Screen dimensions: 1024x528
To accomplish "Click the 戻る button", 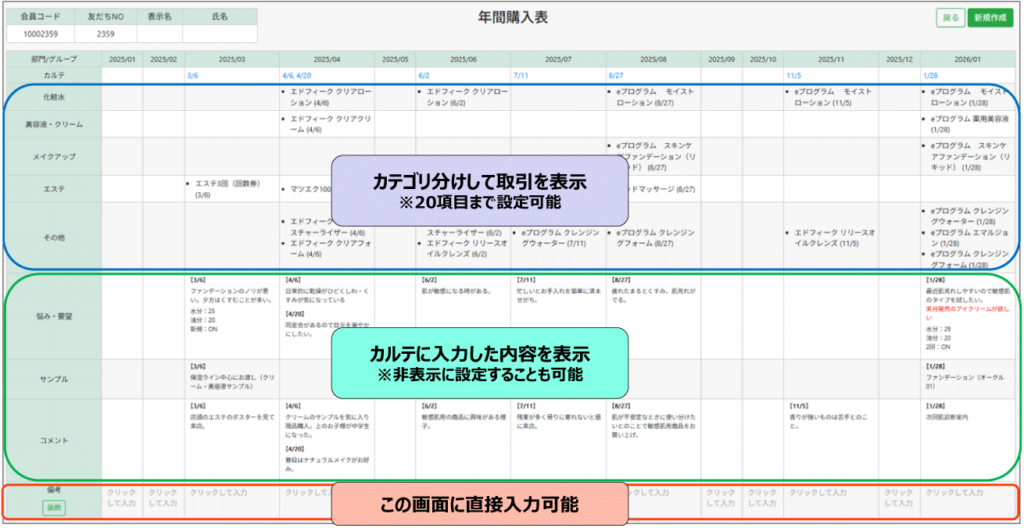I will click(x=950, y=18).
